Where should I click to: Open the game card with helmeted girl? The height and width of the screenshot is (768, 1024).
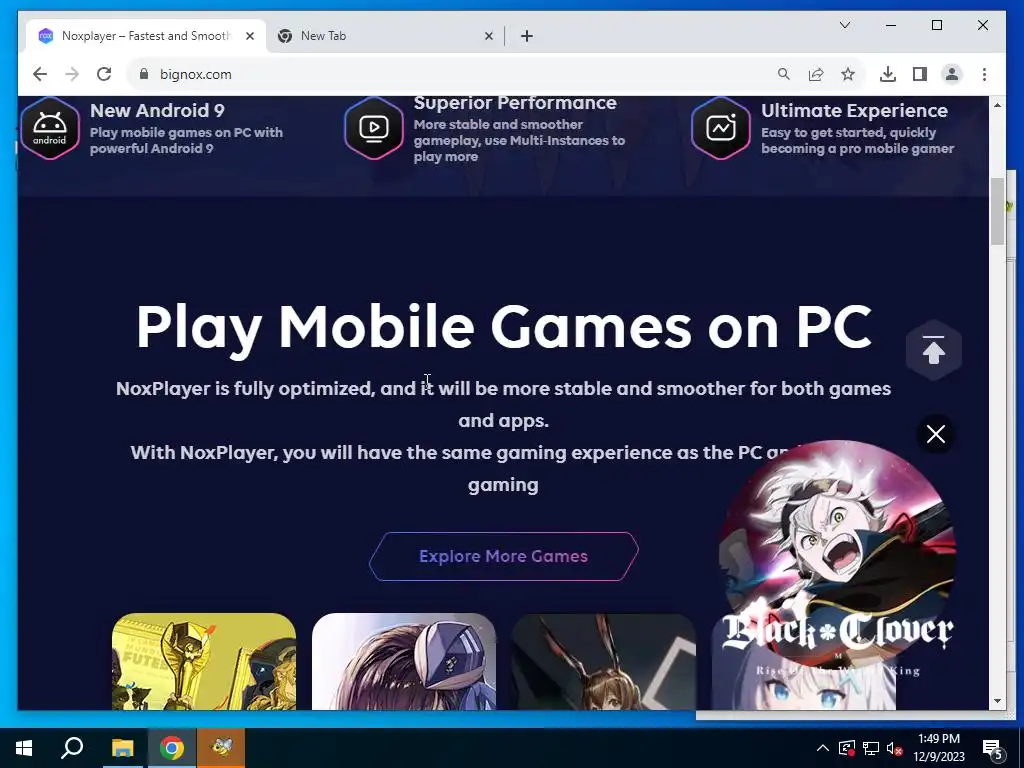click(x=404, y=661)
